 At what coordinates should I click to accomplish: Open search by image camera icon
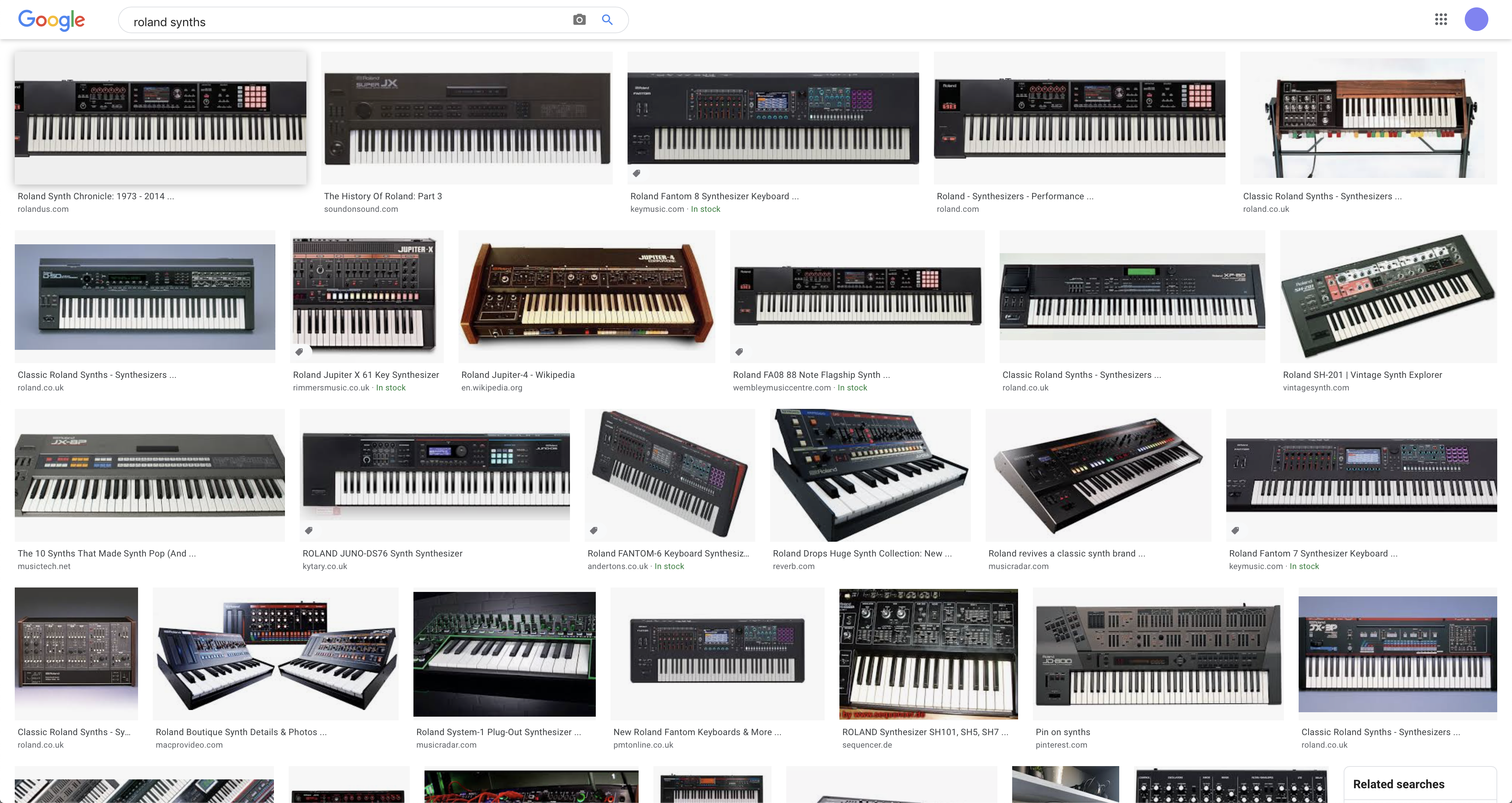click(x=579, y=20)
